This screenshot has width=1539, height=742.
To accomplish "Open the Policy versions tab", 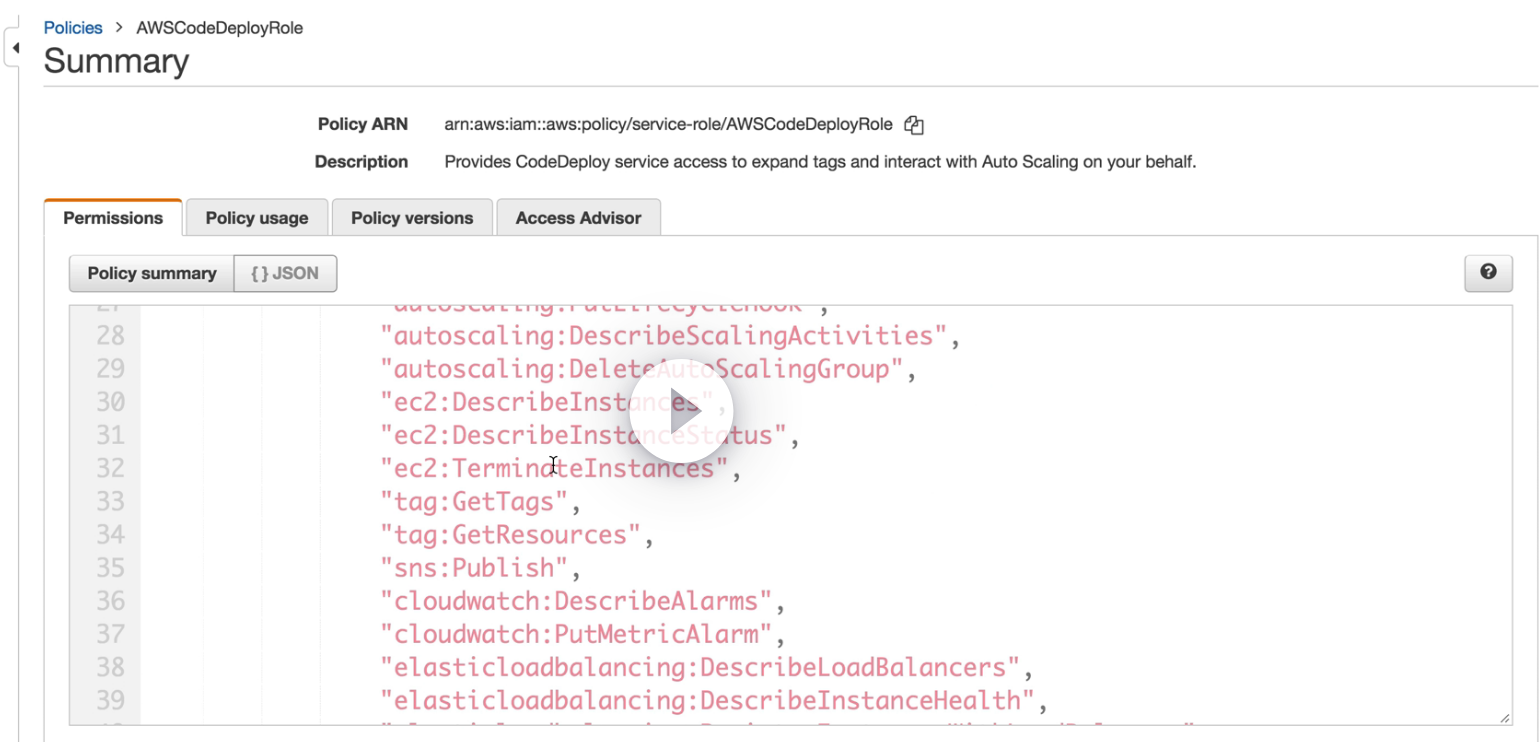I will pyautogui.click(x=412, y=218).
